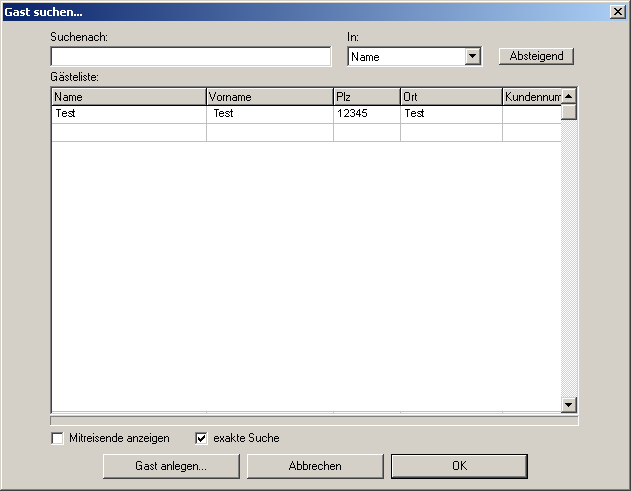Click the Gast anlegen... button
631x491 pixels.
point(171,466)
